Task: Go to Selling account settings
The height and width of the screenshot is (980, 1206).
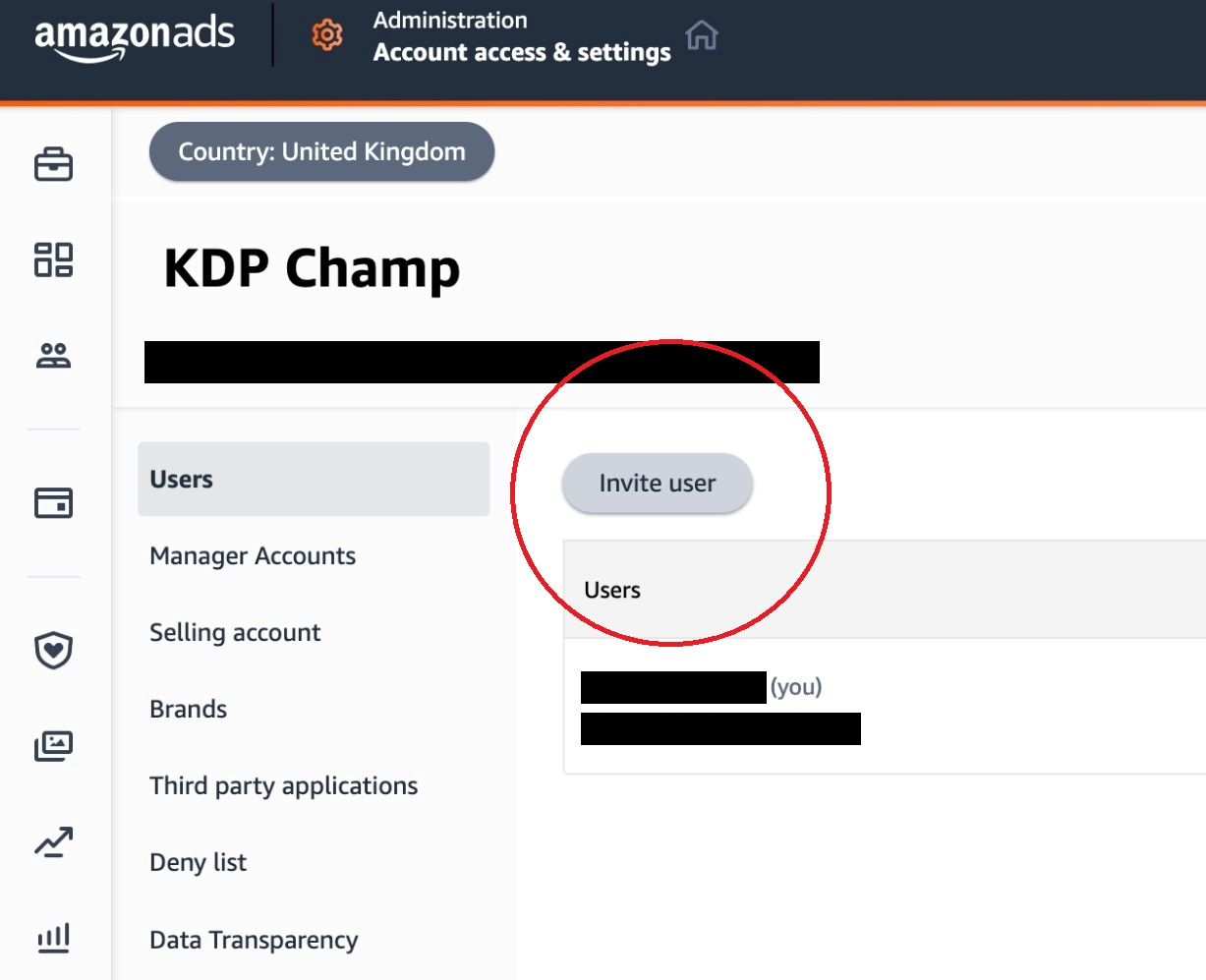Action: tap(235, 632)
